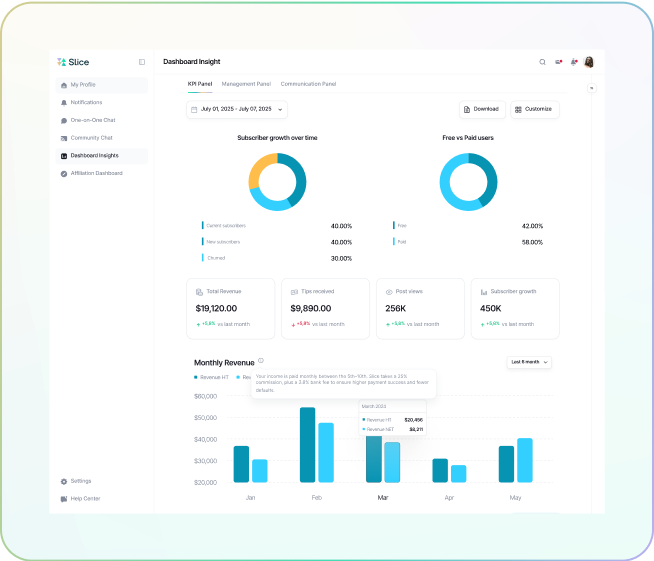Open Community Chat from the sidebar
Screen dimensions: 654x561
[x=91, y=138]
